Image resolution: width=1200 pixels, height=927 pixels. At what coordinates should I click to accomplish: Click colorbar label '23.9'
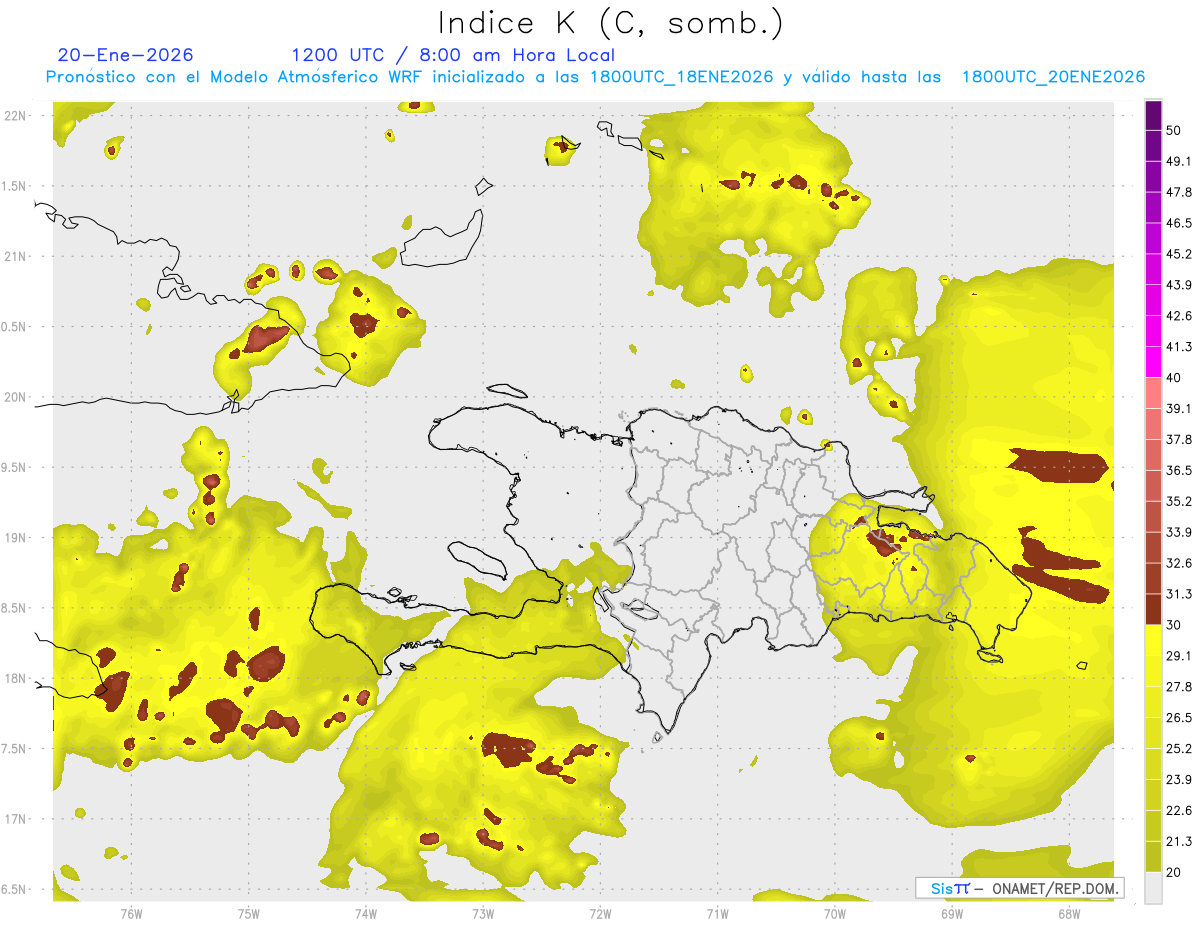(1180, 780)
